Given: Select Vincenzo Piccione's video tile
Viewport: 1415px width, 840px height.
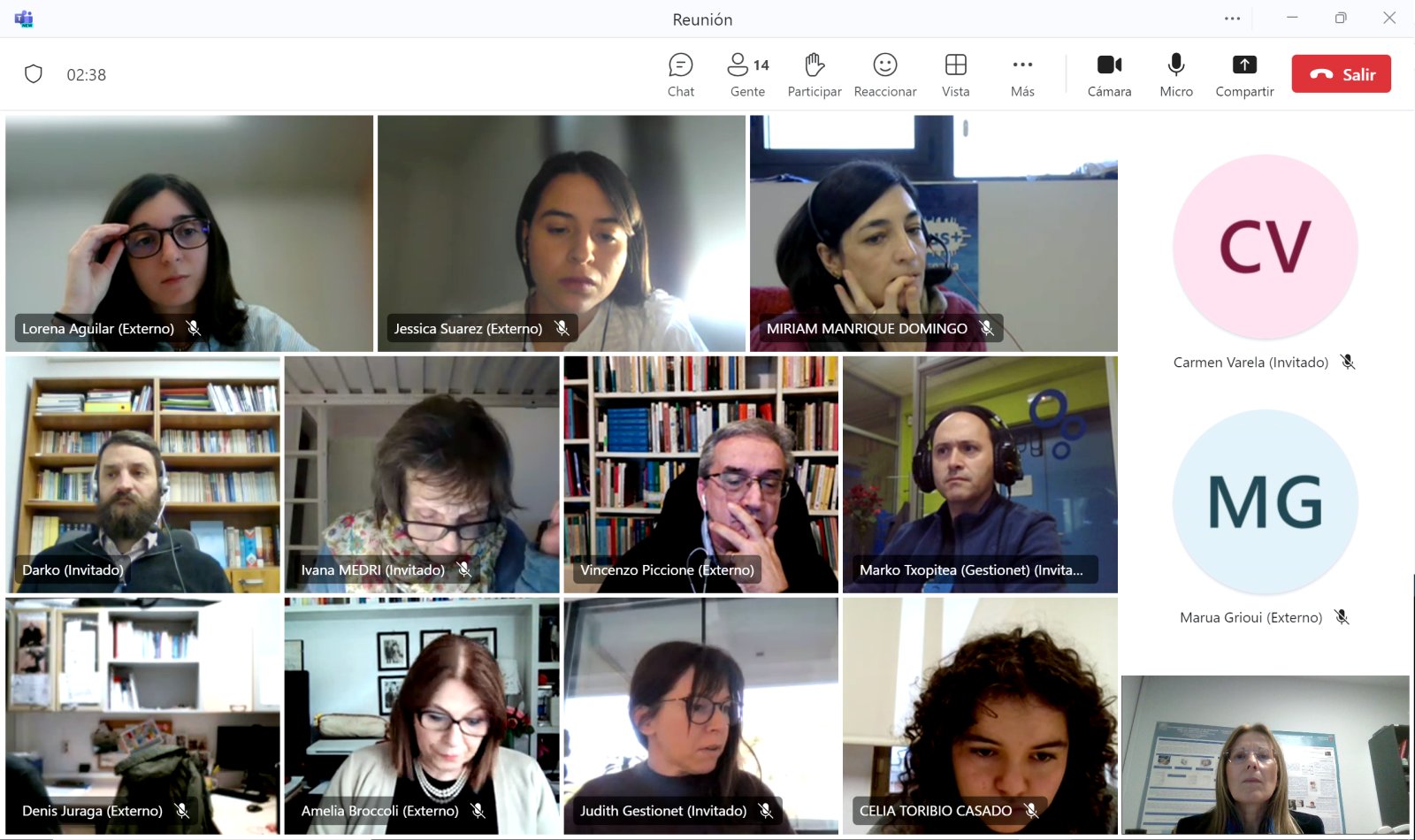Looking at the screenshot, I should [701, 475].
